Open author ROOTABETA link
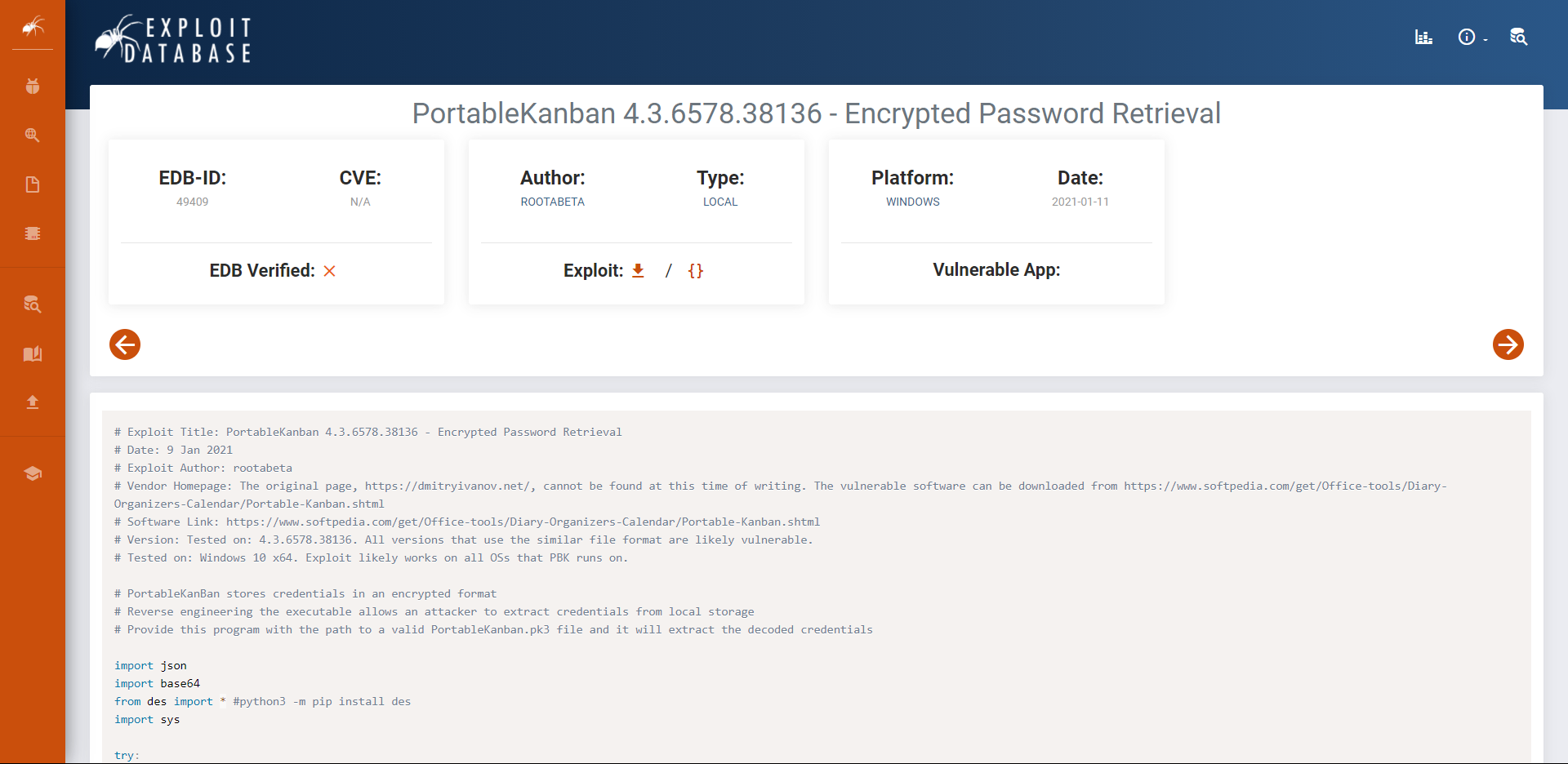 pyautogui.click(x=553, y=202)
